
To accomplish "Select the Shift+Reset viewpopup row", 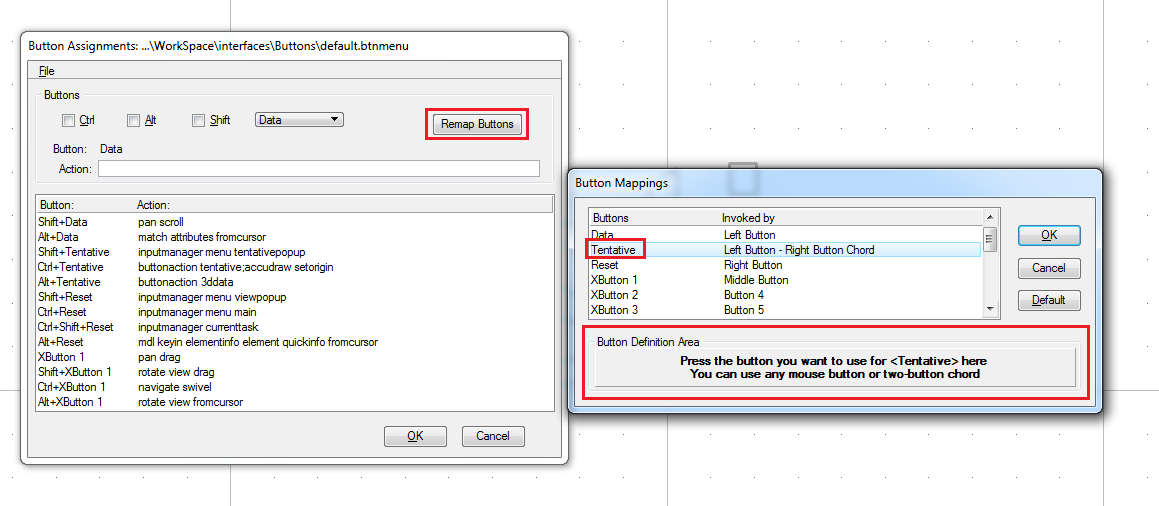I will coord(294,297).
